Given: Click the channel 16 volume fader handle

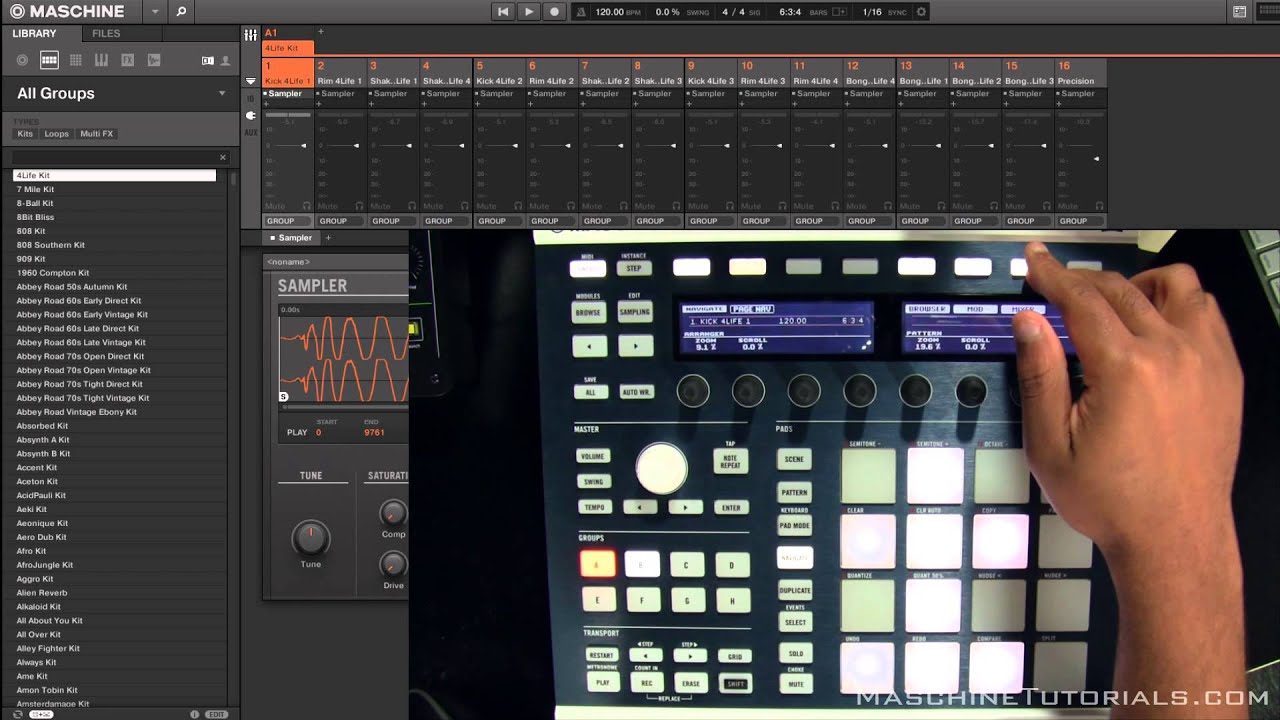Looking at the screenshot, I should [1096, 159].
